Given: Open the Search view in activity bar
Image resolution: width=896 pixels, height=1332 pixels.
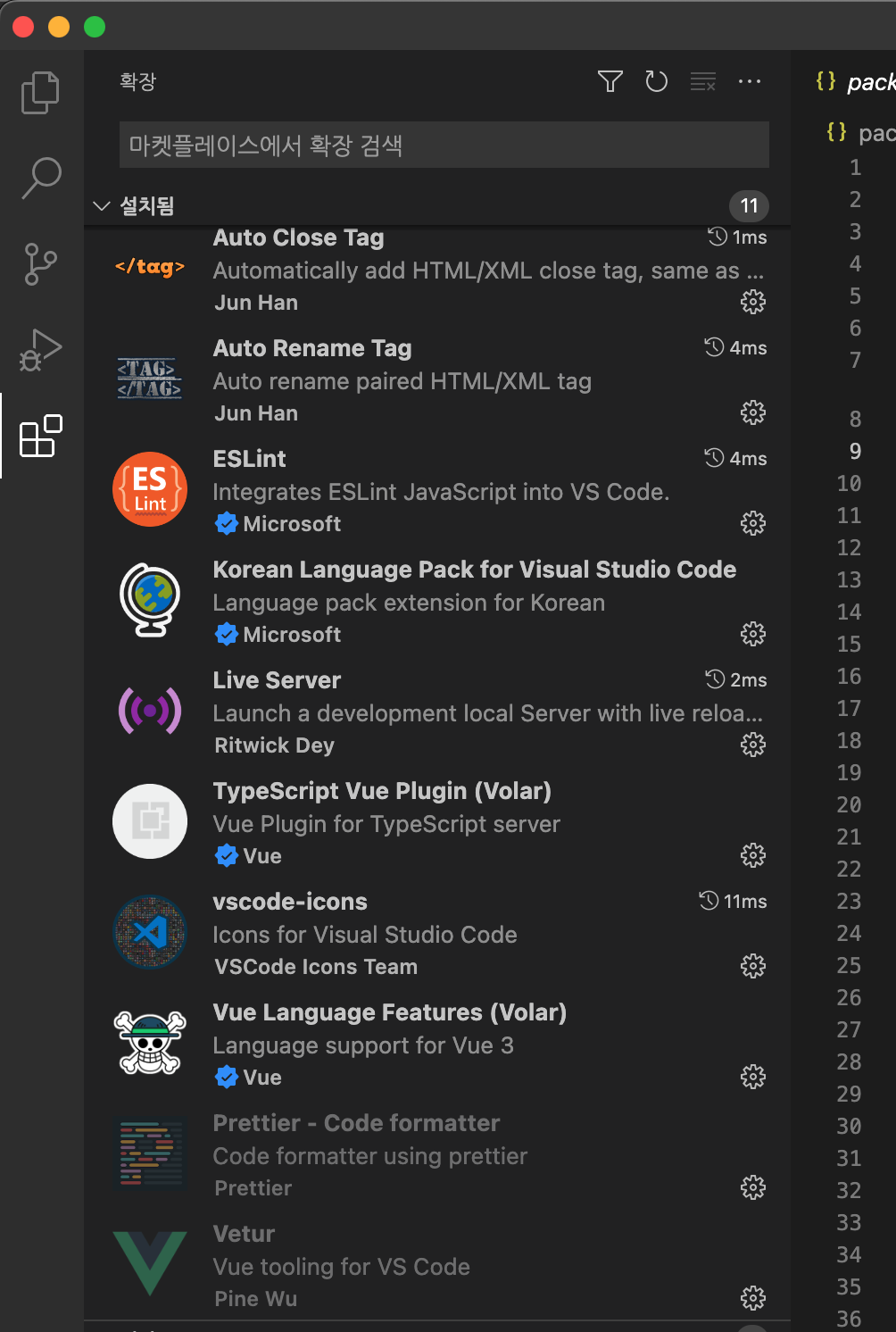Looking at the screenshot, I should (41, 179).
